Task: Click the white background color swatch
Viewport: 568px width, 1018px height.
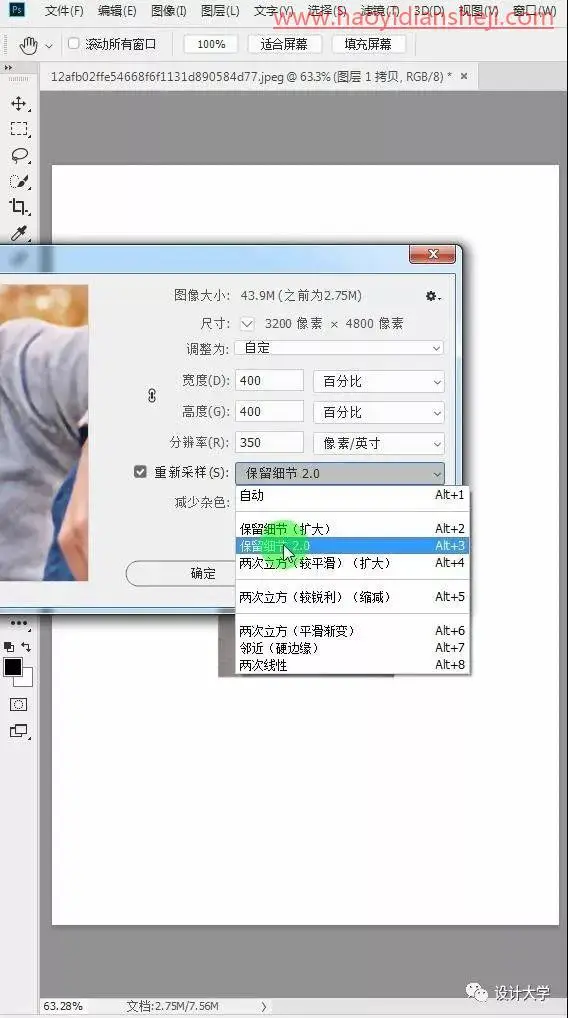Action: tap(26, 679)
